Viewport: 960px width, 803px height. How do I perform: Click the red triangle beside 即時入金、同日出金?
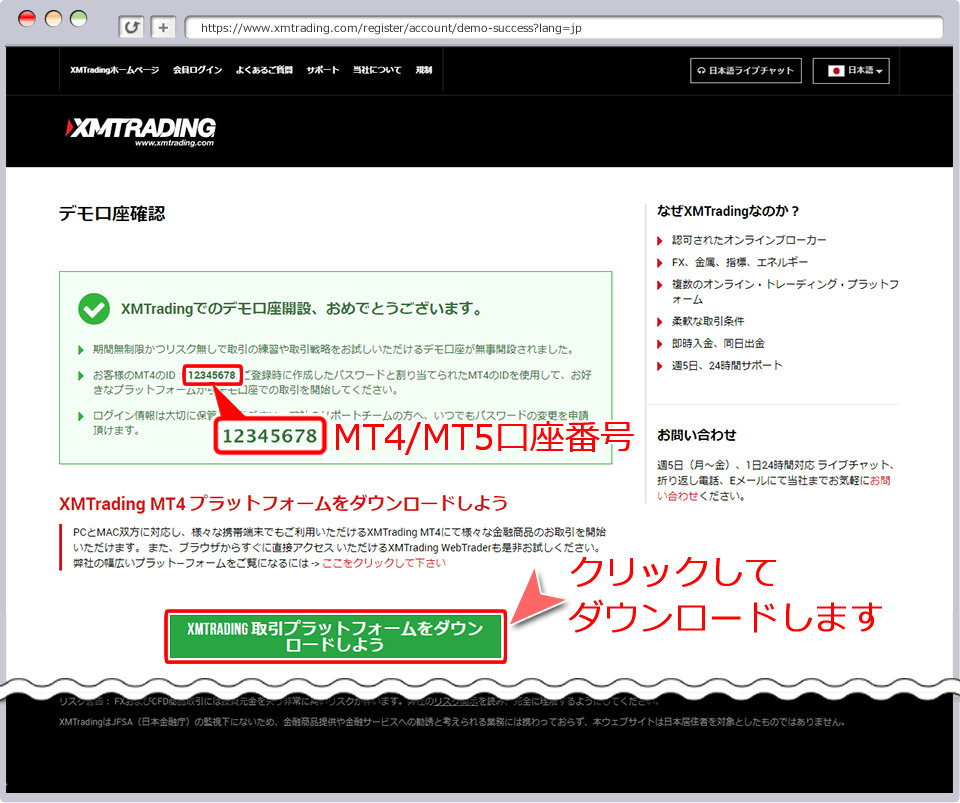point(659,343)
